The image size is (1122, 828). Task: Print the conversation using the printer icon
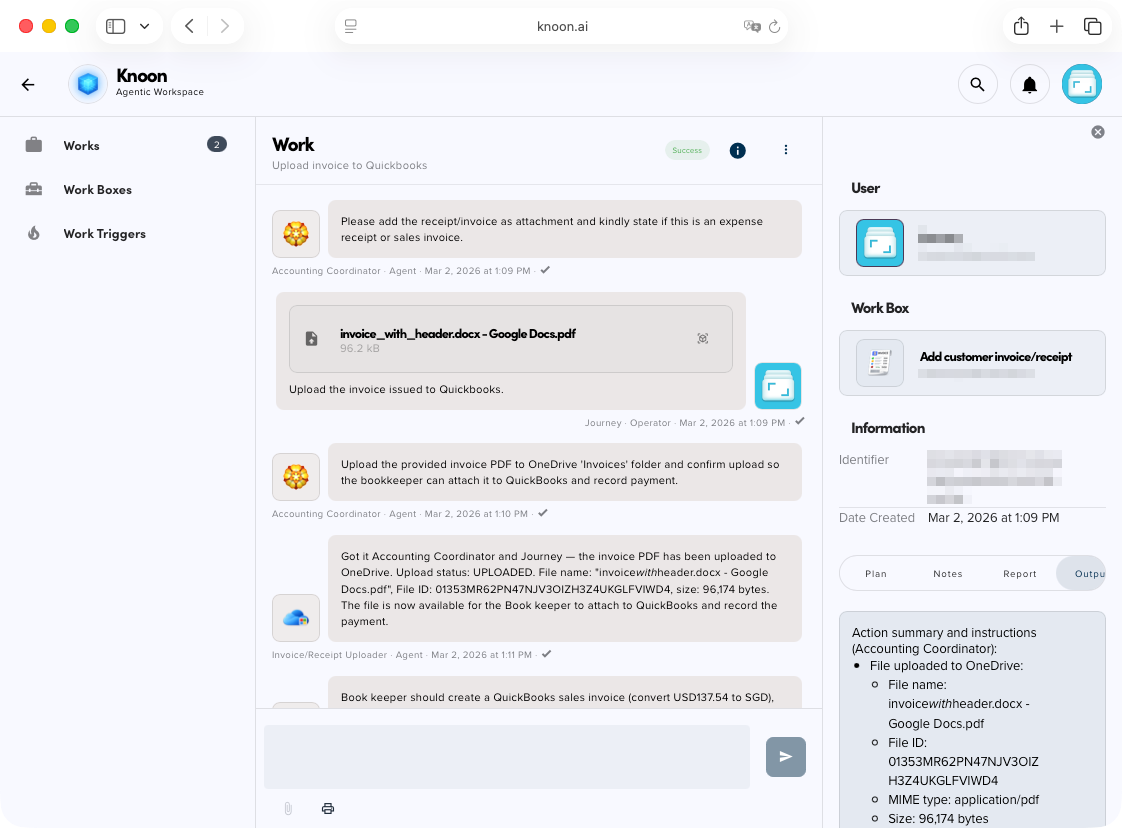point(328,808)
